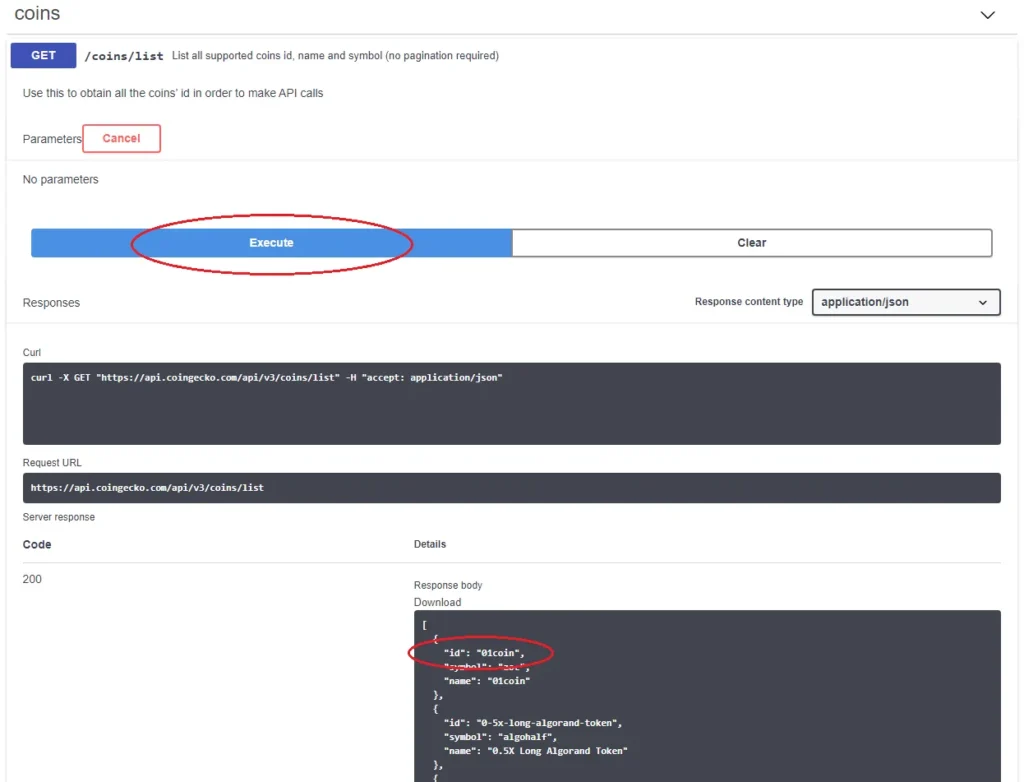
Task: Collapse the coins section chevron
Action: [x=987, y=15]
